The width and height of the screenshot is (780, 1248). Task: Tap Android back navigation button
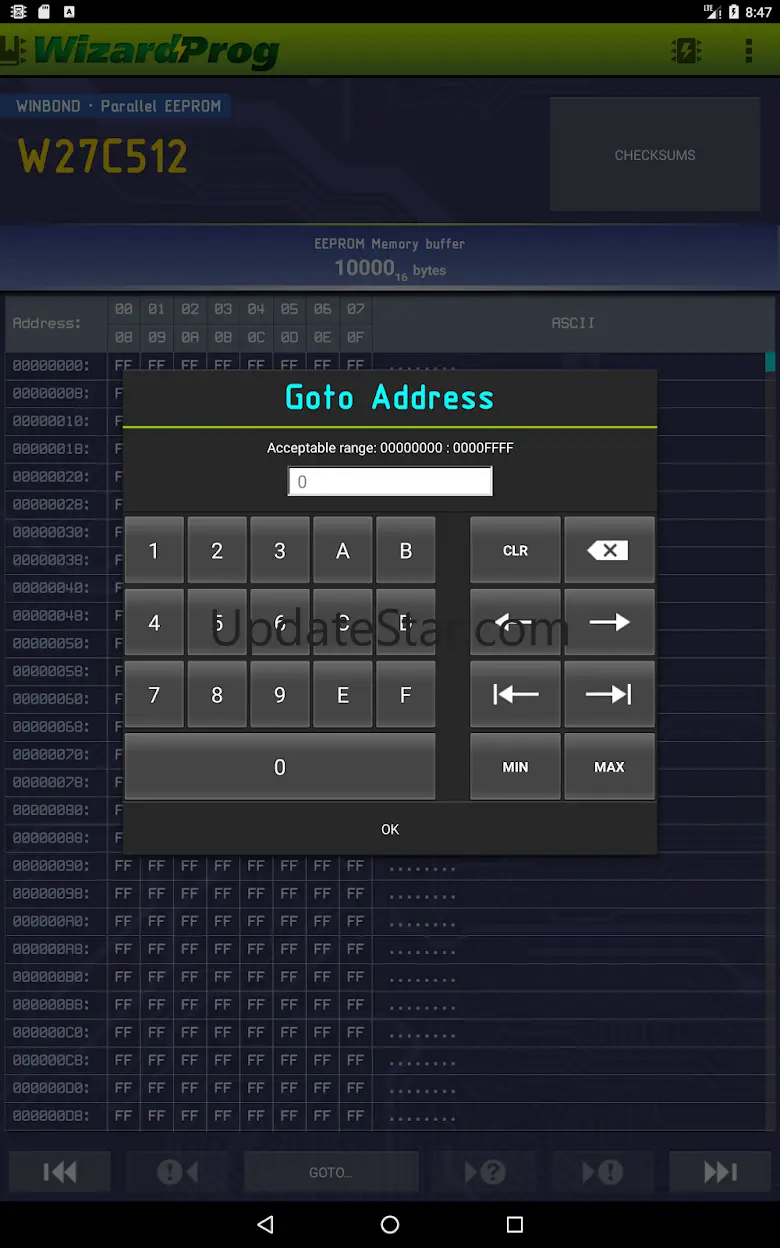tap(265, 1225)
